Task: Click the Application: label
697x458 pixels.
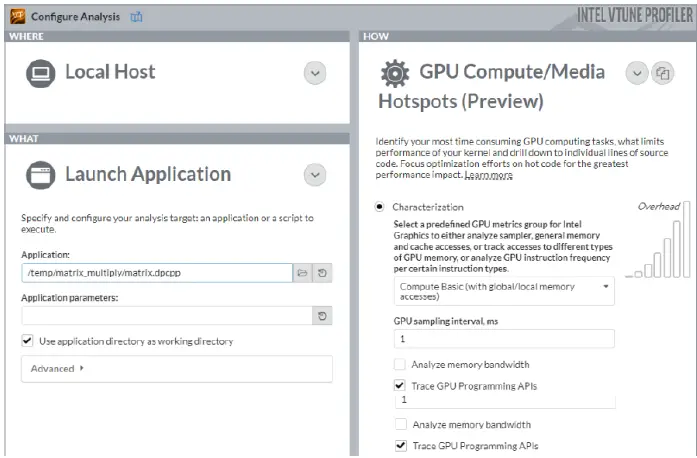Action: (x=45, y=255)
